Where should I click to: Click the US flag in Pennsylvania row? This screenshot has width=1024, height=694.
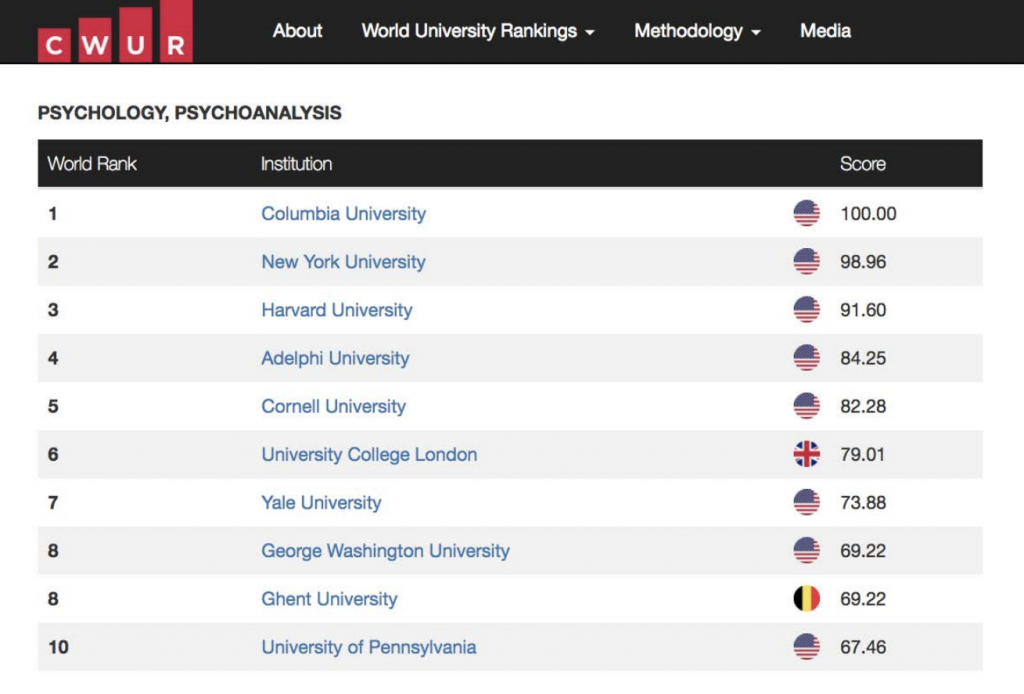coord(807,647)
